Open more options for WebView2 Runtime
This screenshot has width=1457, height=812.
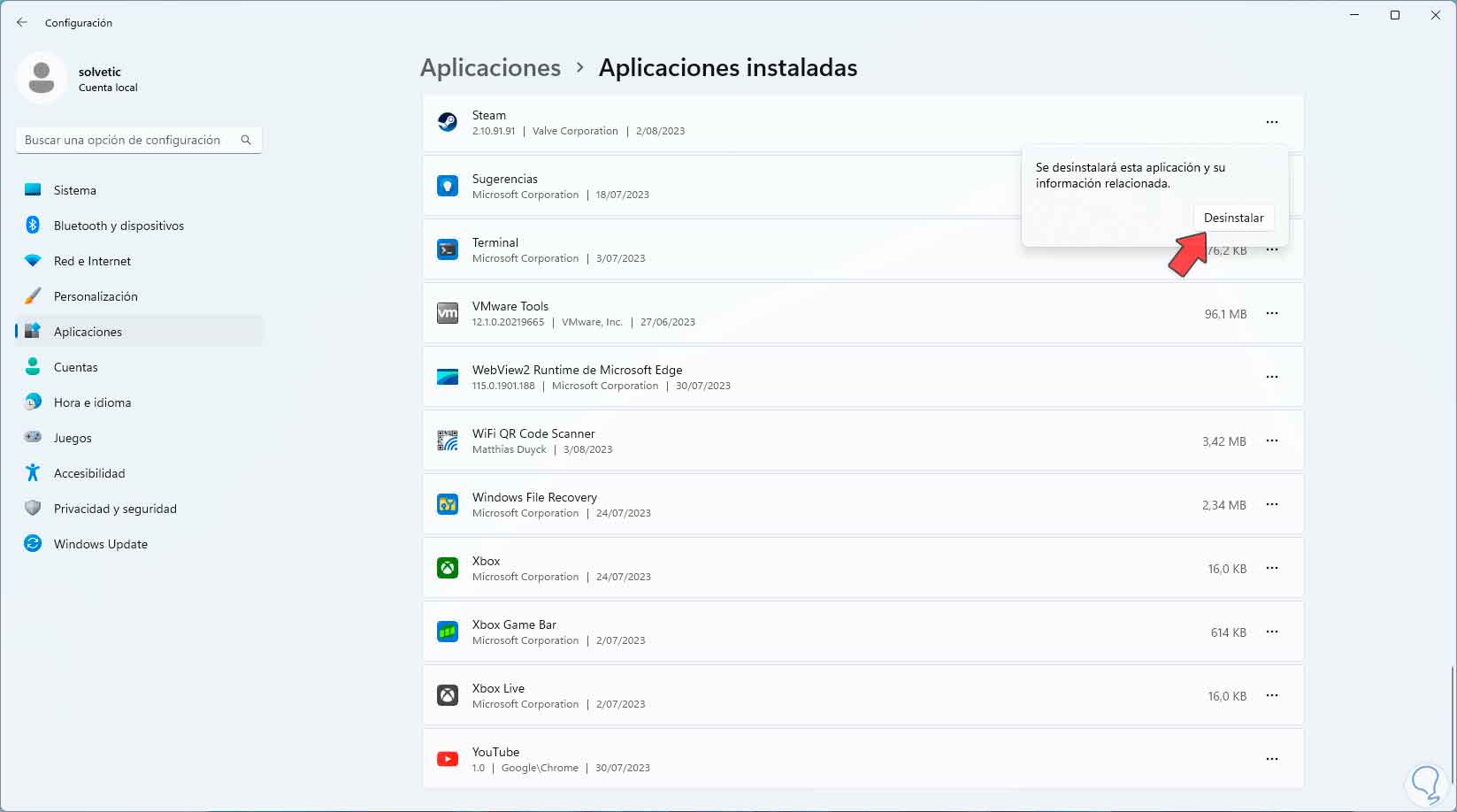[x=1272, y=377]
